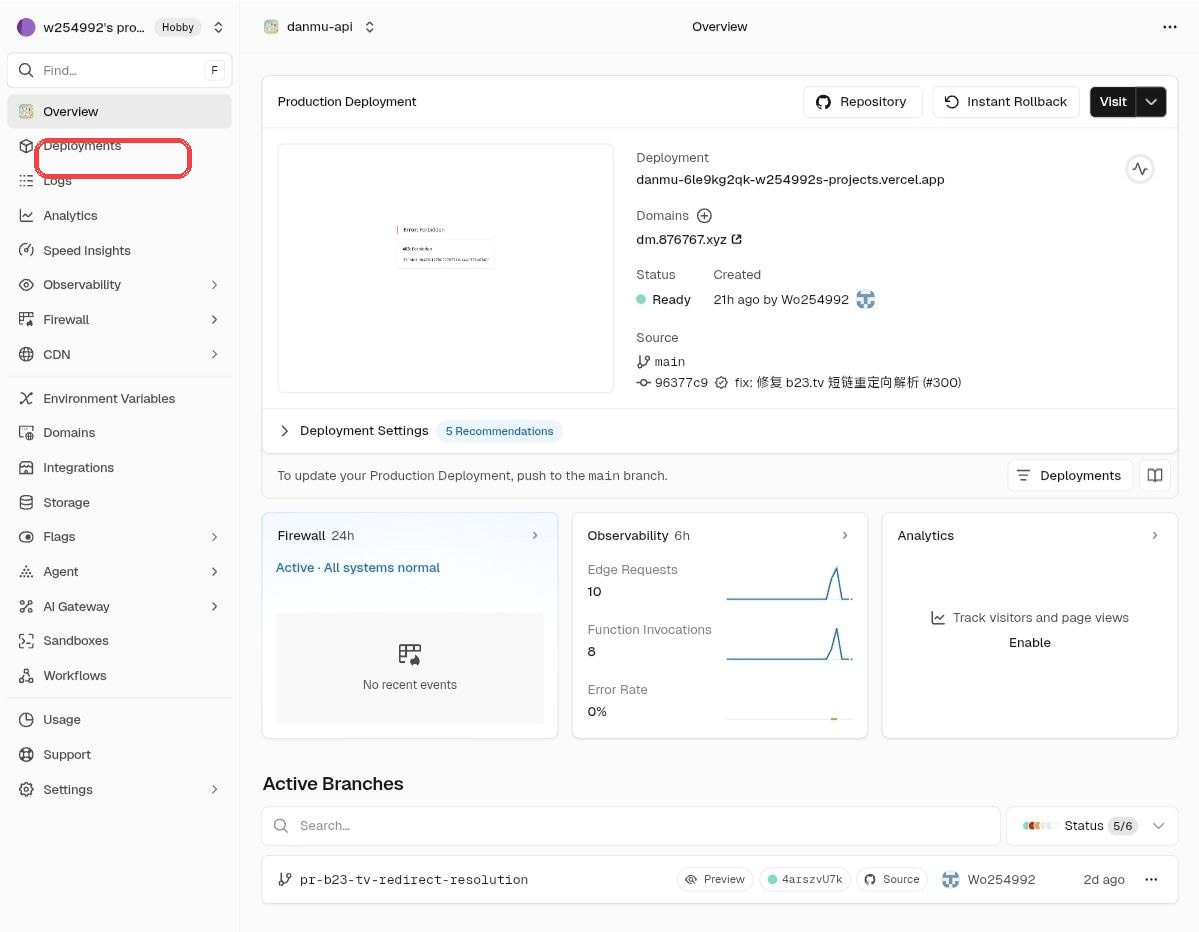Expand the CDN sidebar submenu
The width and height of the screenshot is (1199, 932).
tap(214, 354)
